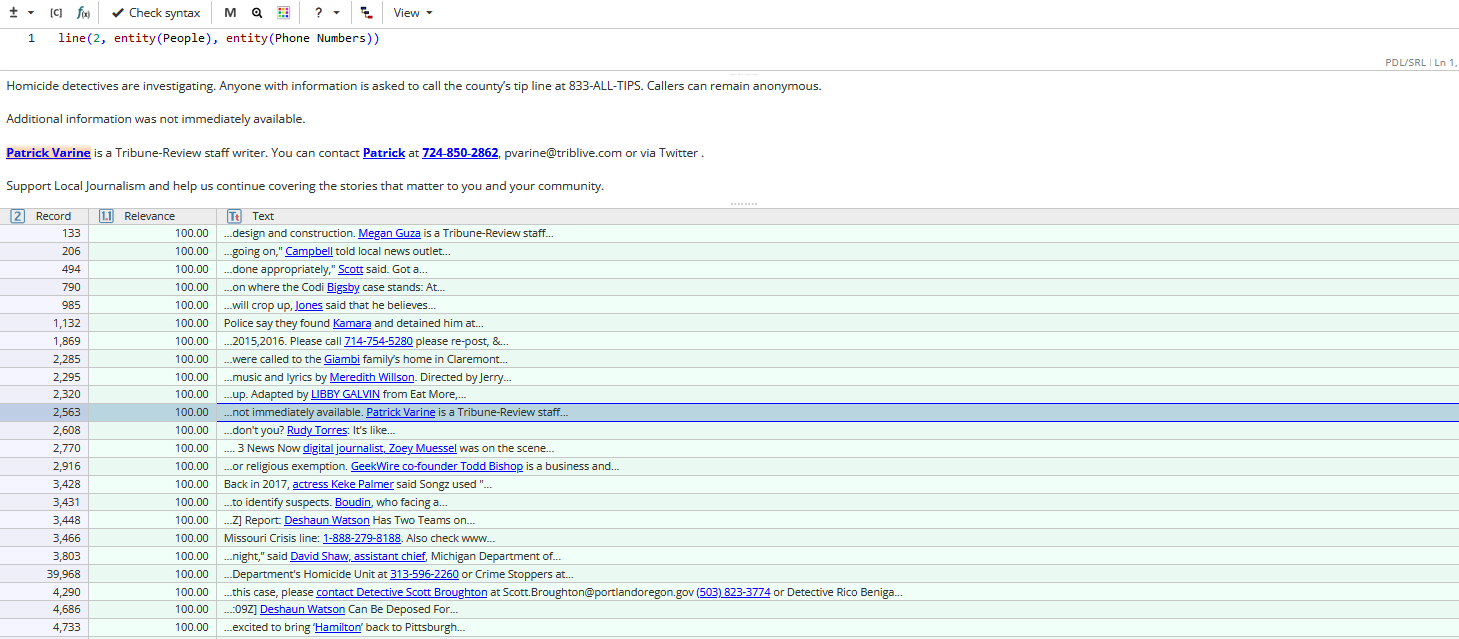Click the integer type icon beside Record

(17, 216)
